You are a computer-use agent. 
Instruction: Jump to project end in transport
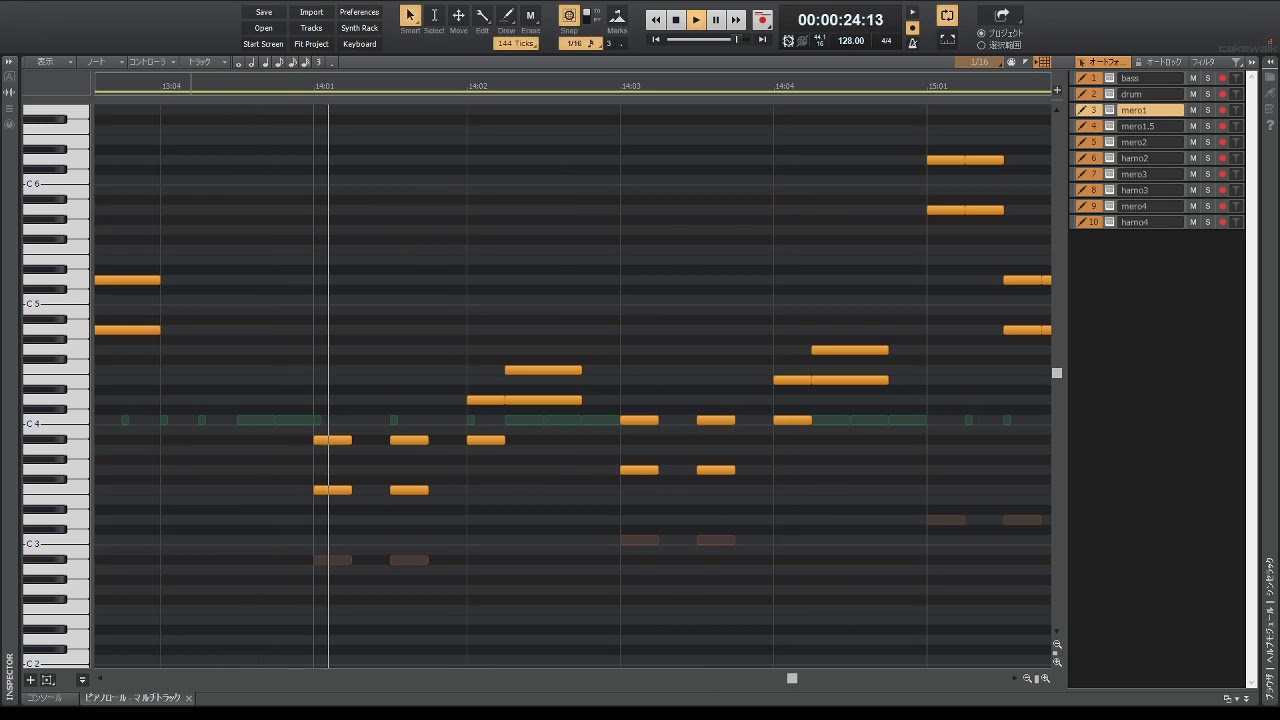point(762,40)
